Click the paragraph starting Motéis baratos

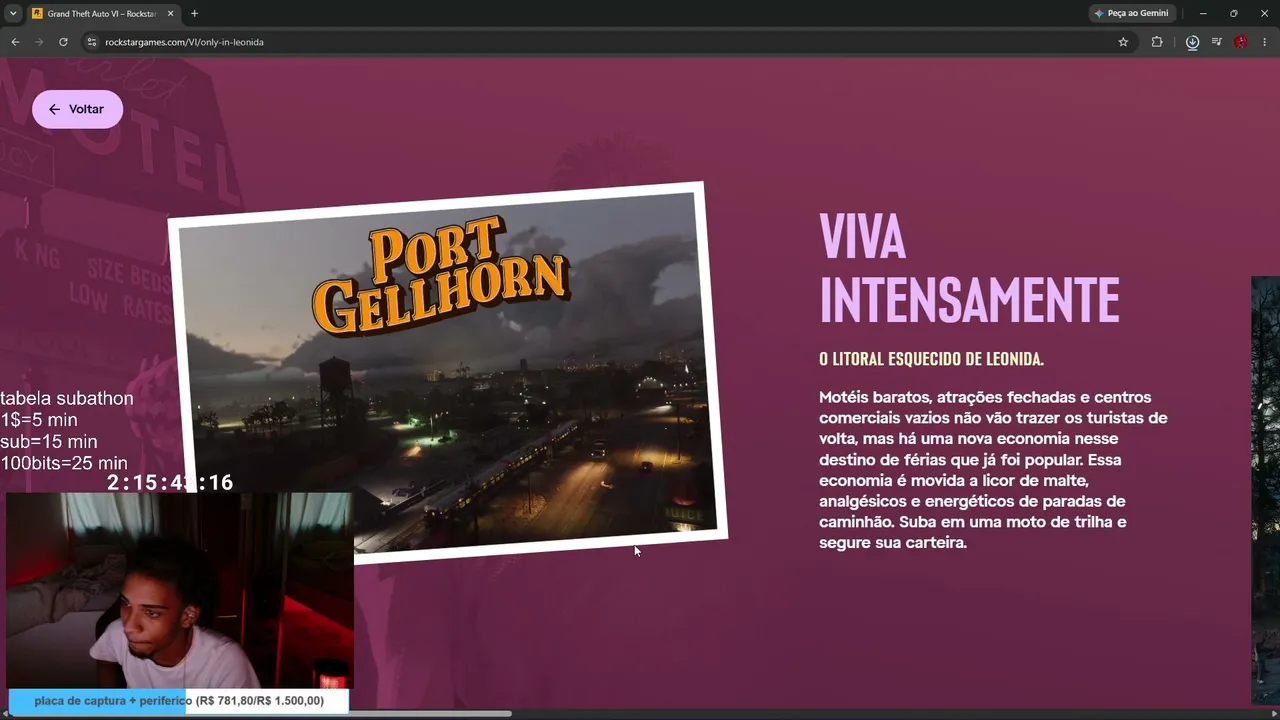993,470
